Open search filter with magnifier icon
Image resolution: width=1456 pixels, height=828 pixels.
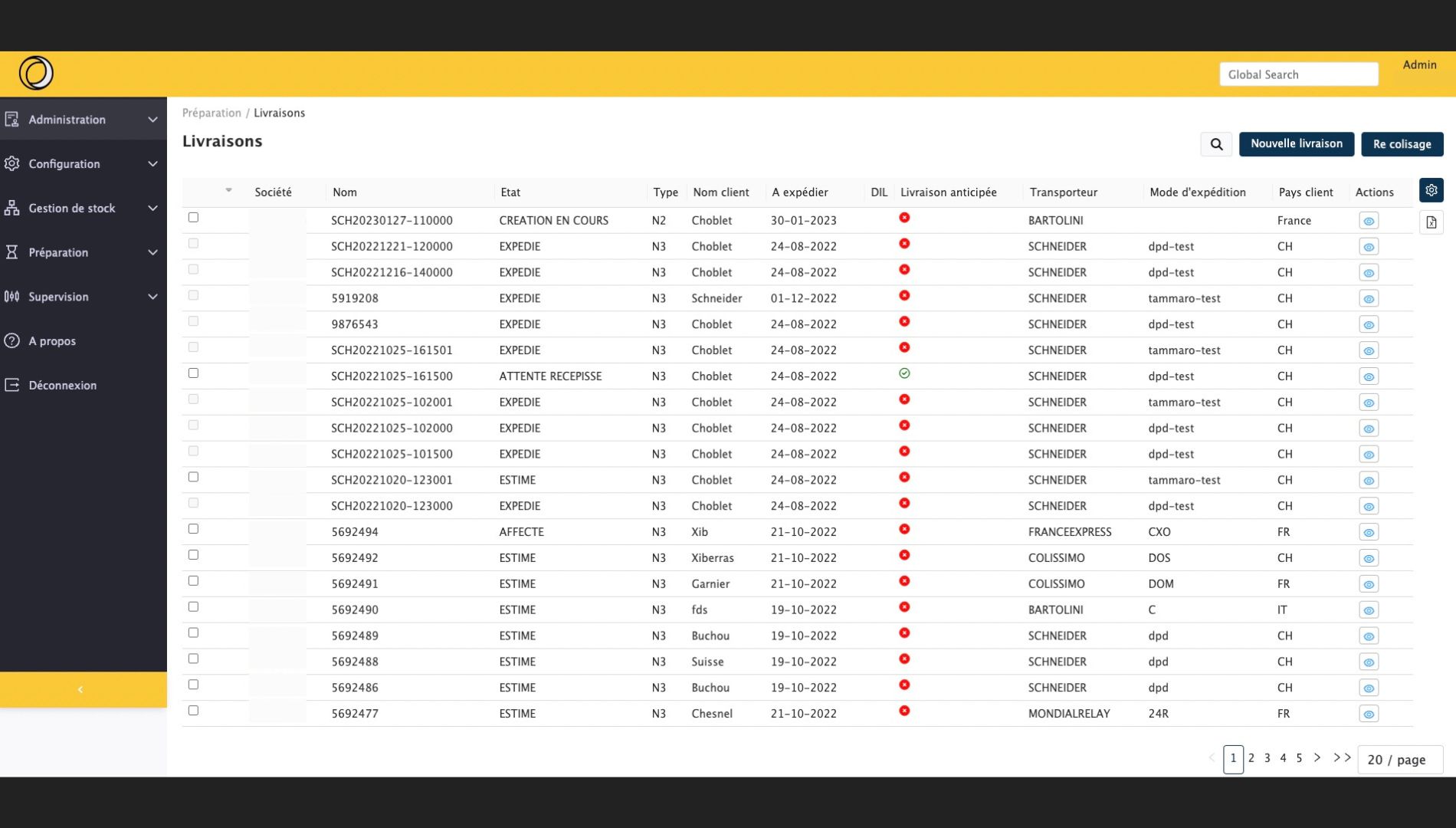pos(1216,144)
